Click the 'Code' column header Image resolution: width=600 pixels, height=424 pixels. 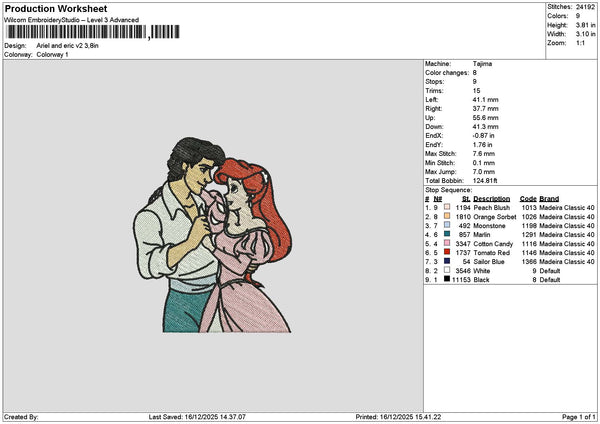click(528, 199)
